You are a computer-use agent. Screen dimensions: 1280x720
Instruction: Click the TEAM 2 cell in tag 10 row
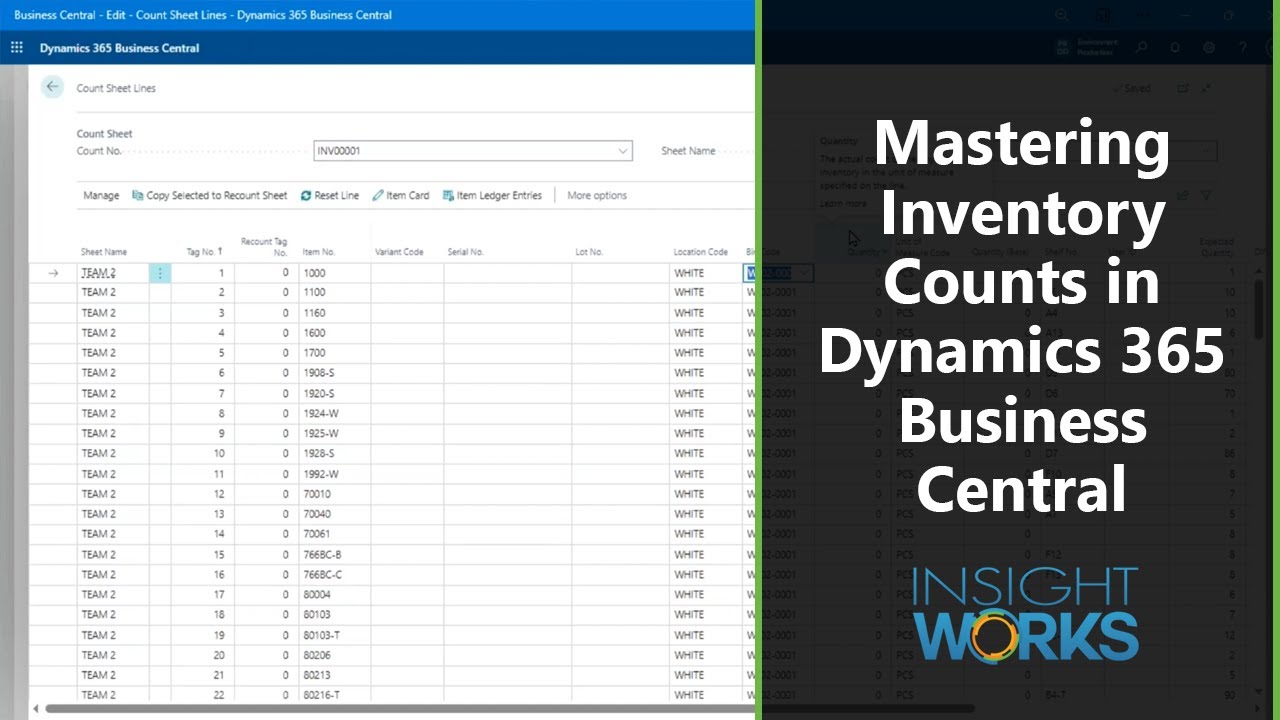click(x=113, y=453)
